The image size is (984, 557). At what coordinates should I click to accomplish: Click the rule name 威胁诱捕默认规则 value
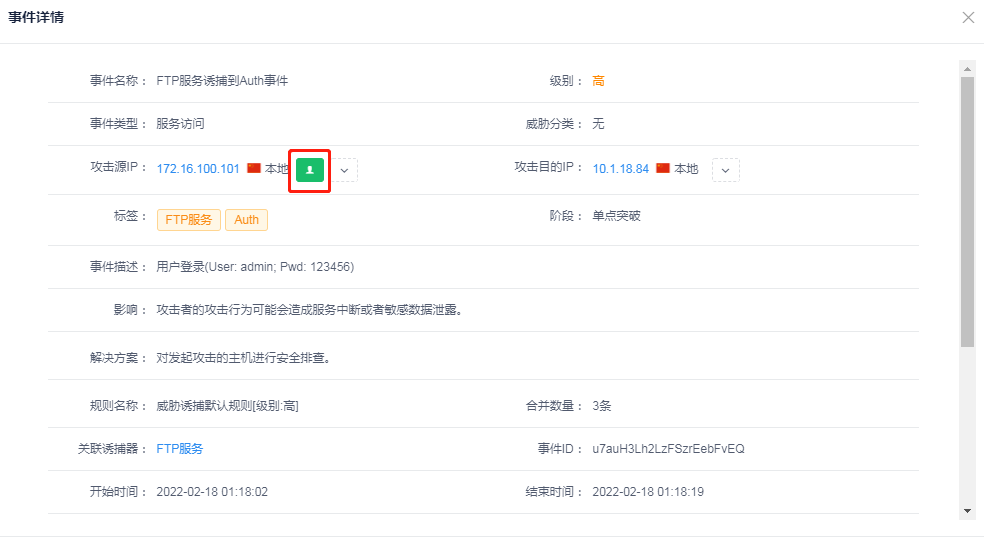coord(227,406)
